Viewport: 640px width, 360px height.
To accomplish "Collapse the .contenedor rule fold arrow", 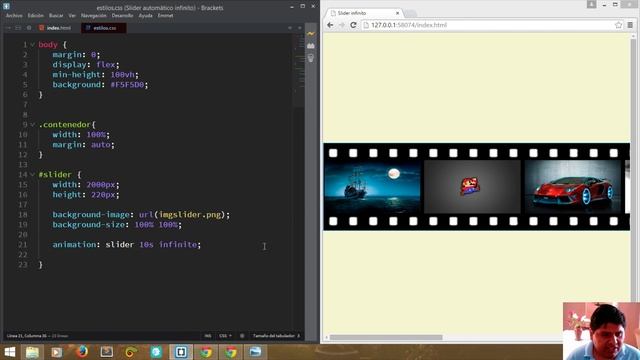I will tap(33, 124).
